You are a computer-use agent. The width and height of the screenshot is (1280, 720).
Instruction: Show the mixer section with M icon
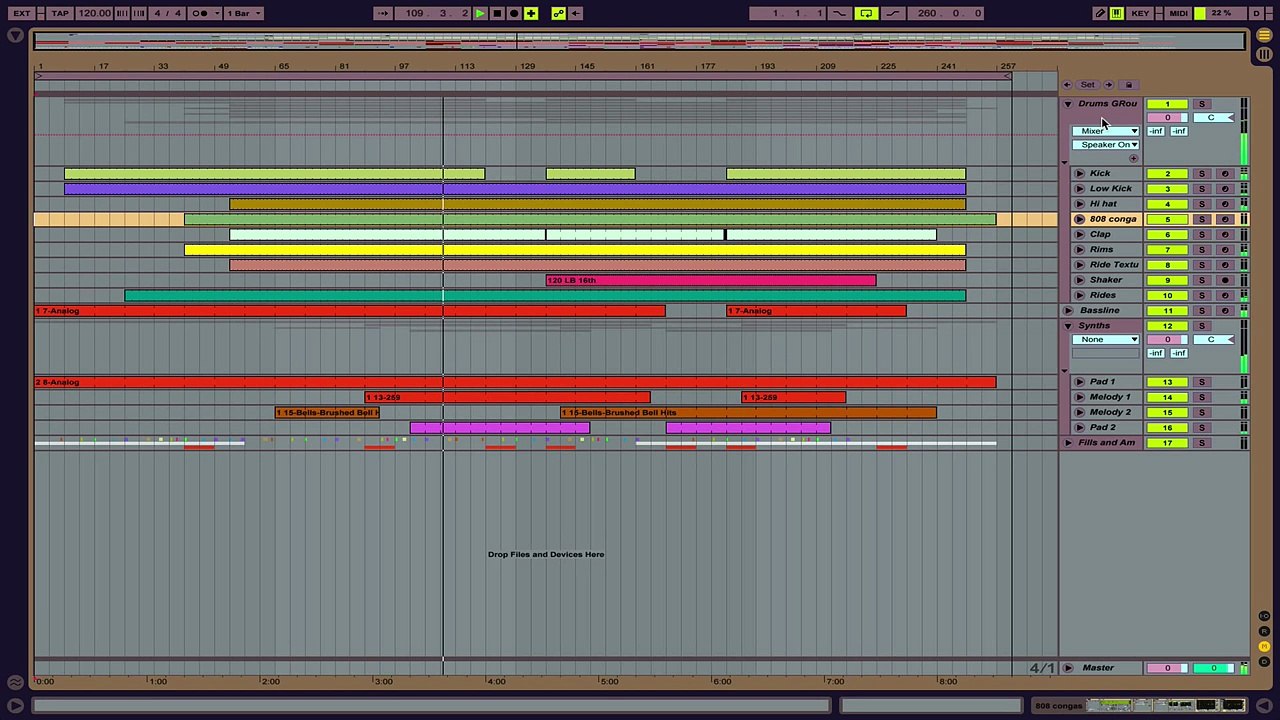(x=1264, y=647)
